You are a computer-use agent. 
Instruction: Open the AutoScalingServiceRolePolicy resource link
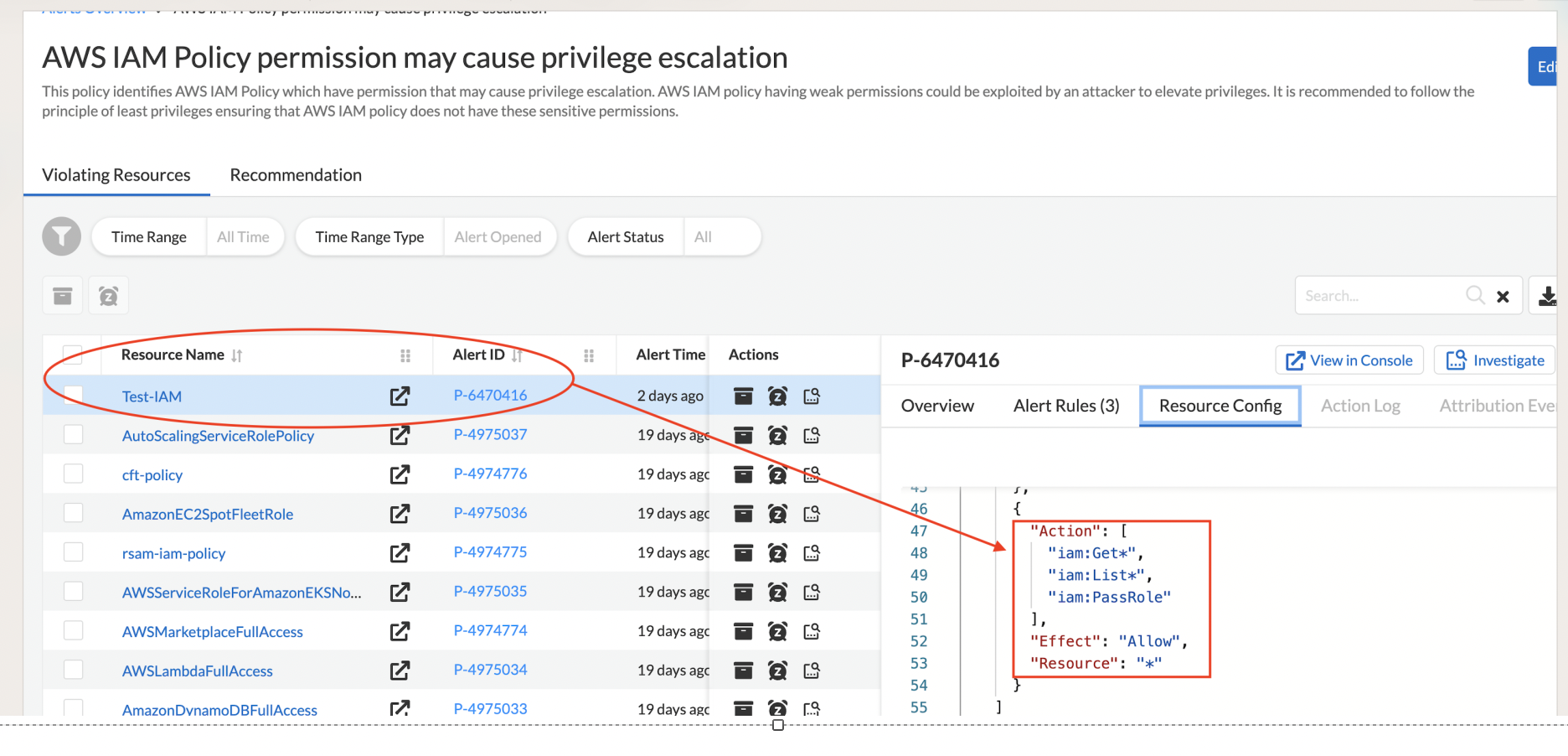pyautogui.click(x=218, y=436)
